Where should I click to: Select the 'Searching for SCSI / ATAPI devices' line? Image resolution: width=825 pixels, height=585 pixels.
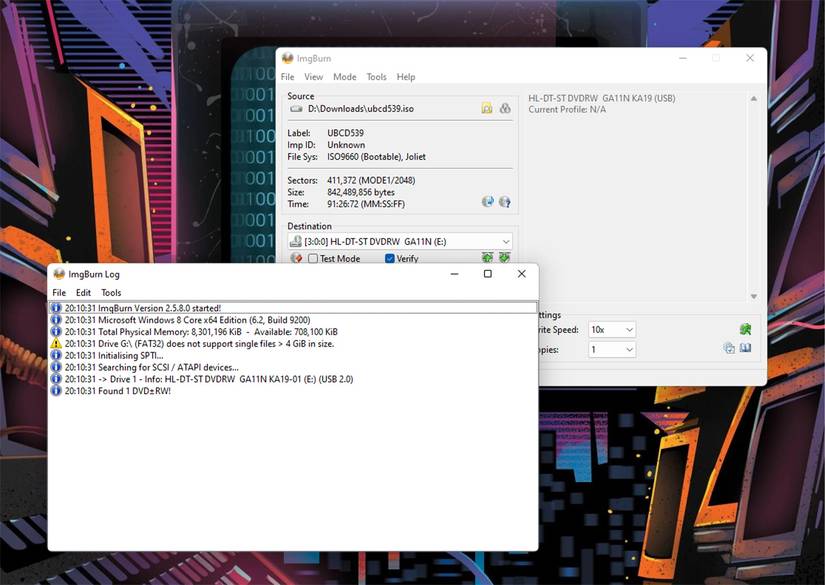(293, 367)
